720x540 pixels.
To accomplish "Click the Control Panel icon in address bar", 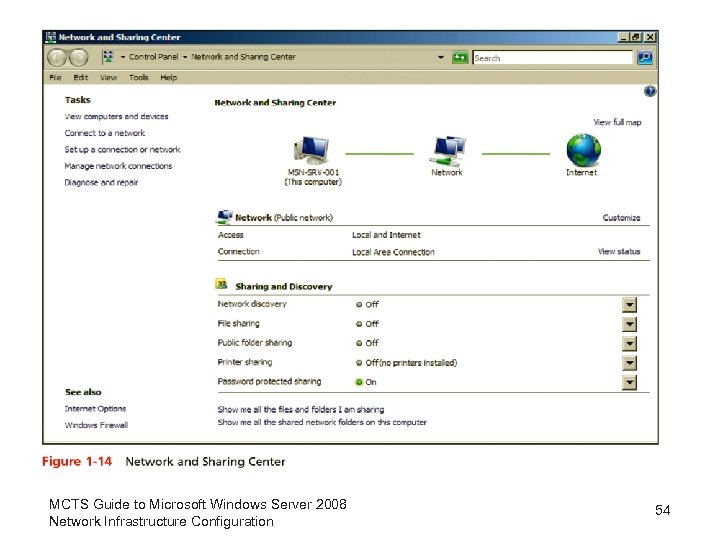I will (x=108, y=56).
